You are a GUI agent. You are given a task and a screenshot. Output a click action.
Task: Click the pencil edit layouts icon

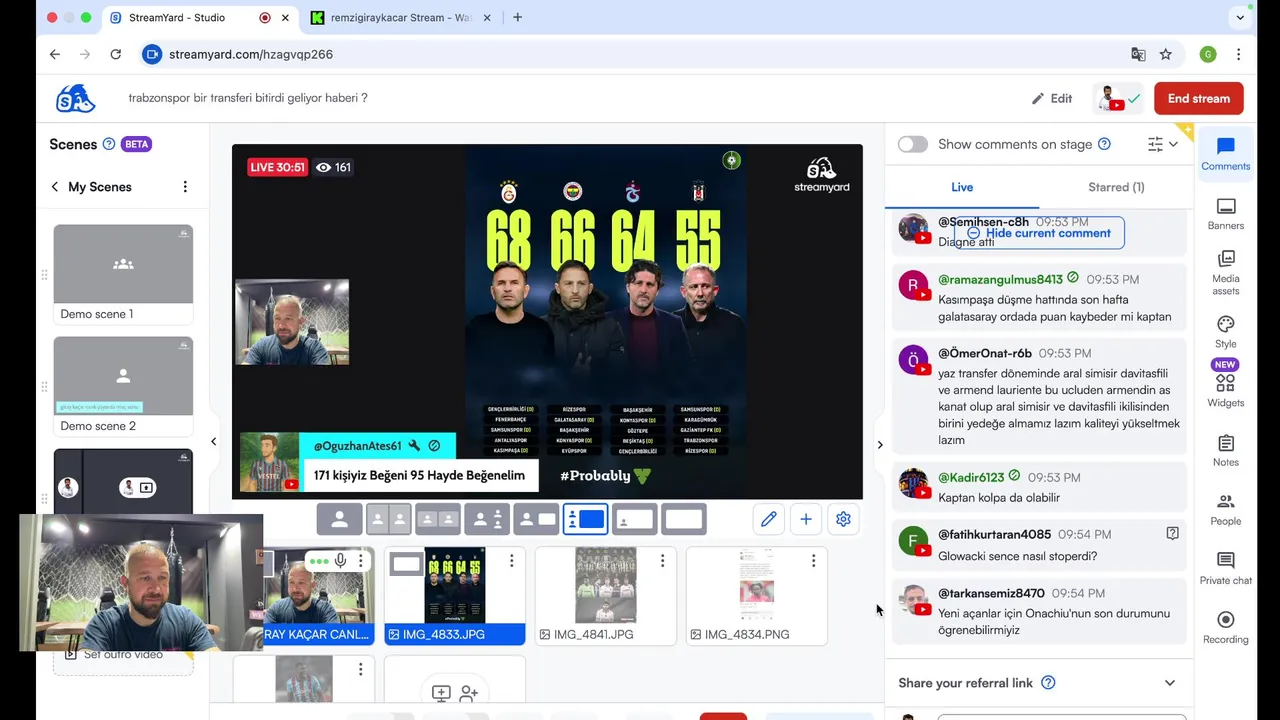tap(768, 519)
